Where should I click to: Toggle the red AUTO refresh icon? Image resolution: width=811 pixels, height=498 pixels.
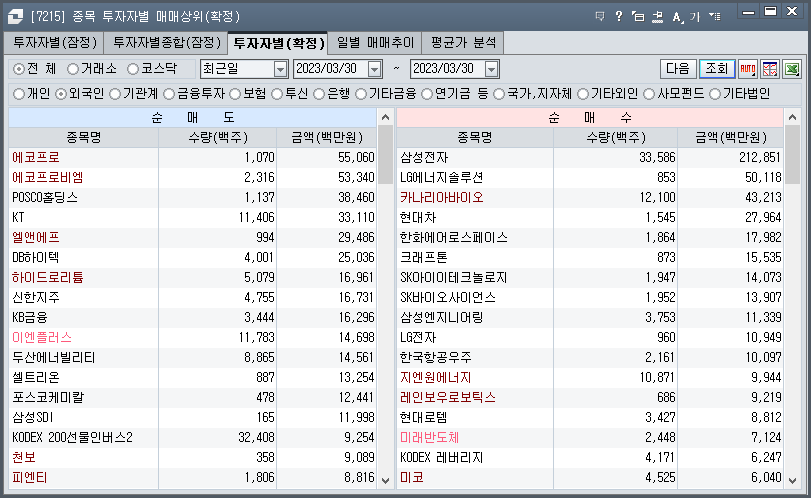[x=748, y=69]
